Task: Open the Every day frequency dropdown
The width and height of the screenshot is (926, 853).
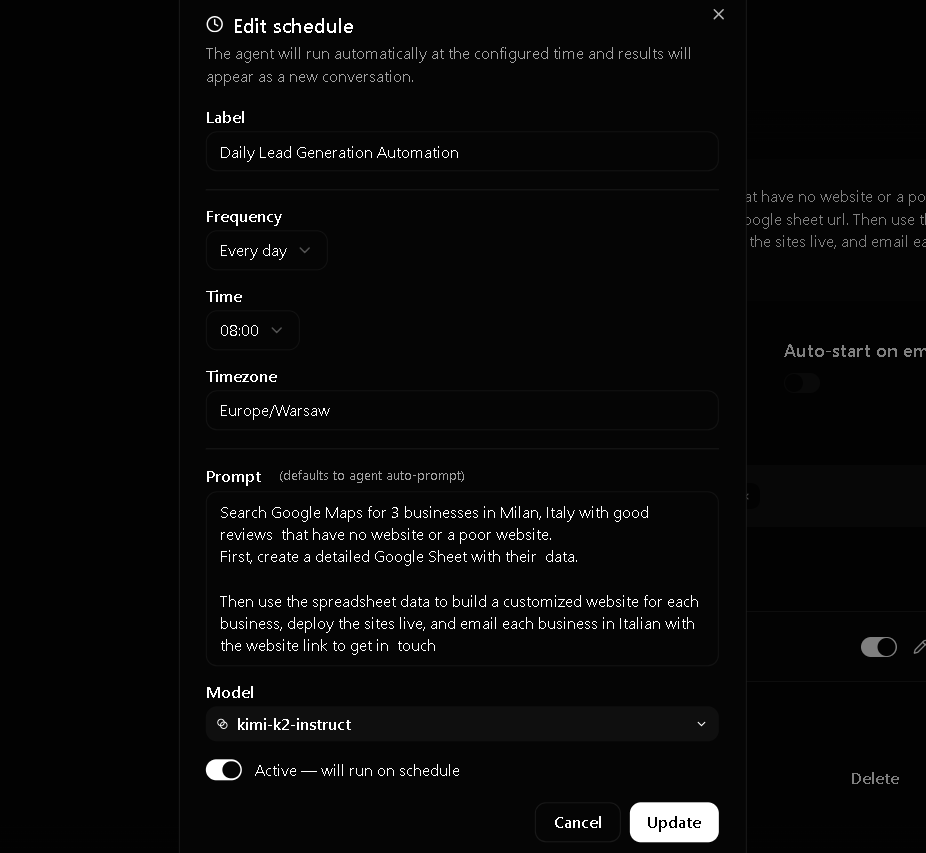Action: 266,250
